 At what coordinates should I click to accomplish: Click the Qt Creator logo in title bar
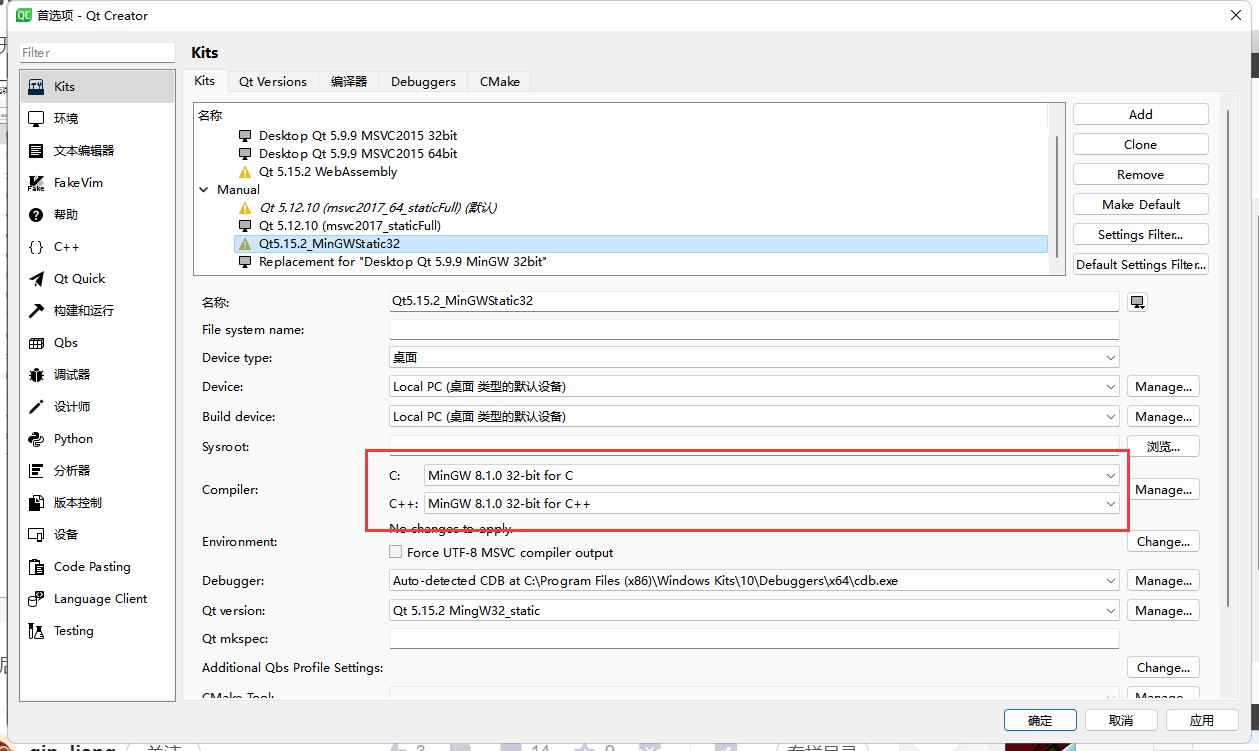coord(24,15)
